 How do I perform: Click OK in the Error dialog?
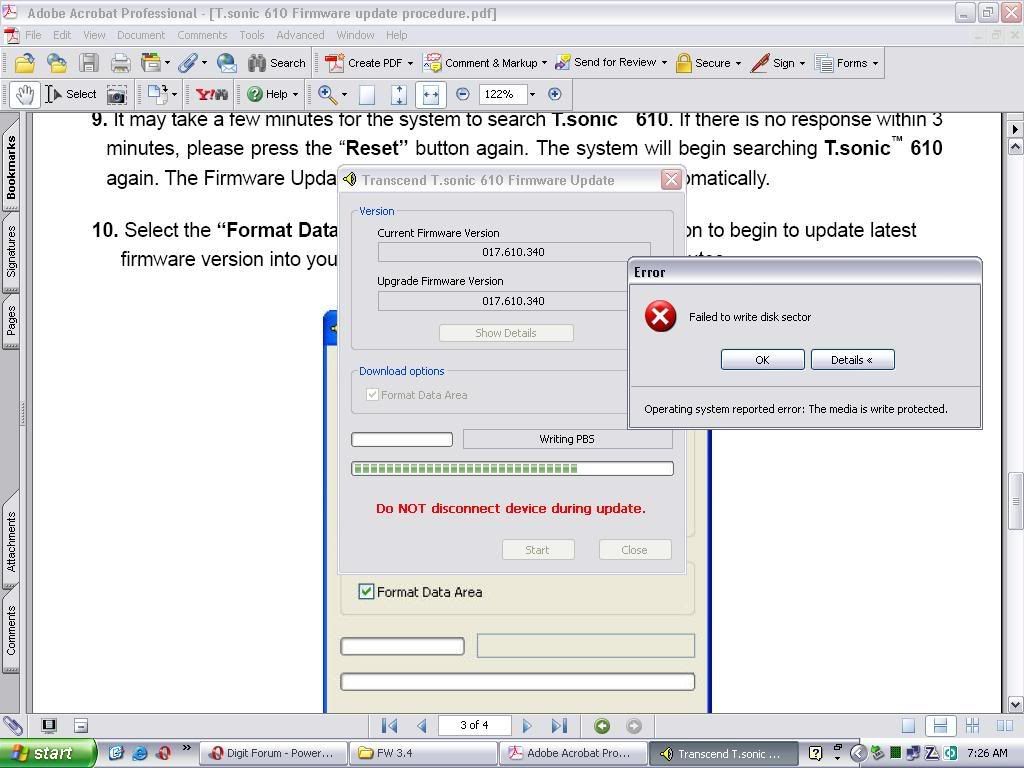pyautogui.click(x=762, y=360)
